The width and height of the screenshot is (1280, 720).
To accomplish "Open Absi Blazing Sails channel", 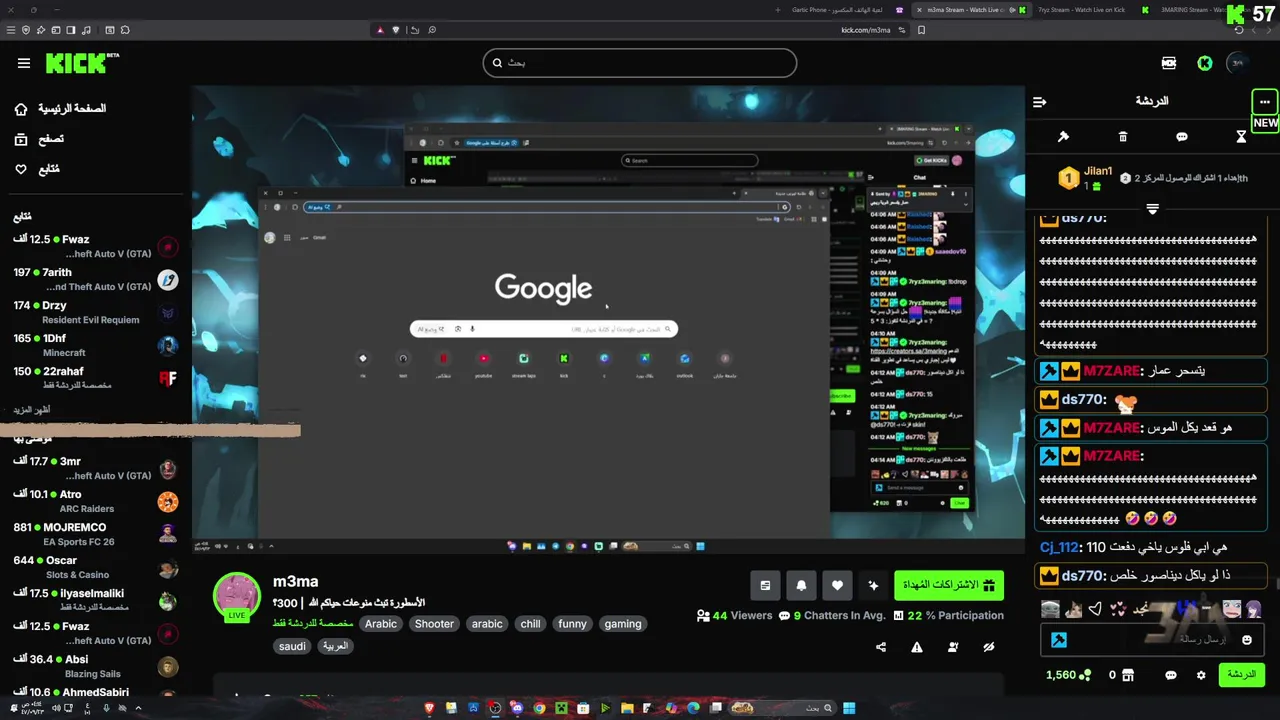I will (x=96, y=667).
